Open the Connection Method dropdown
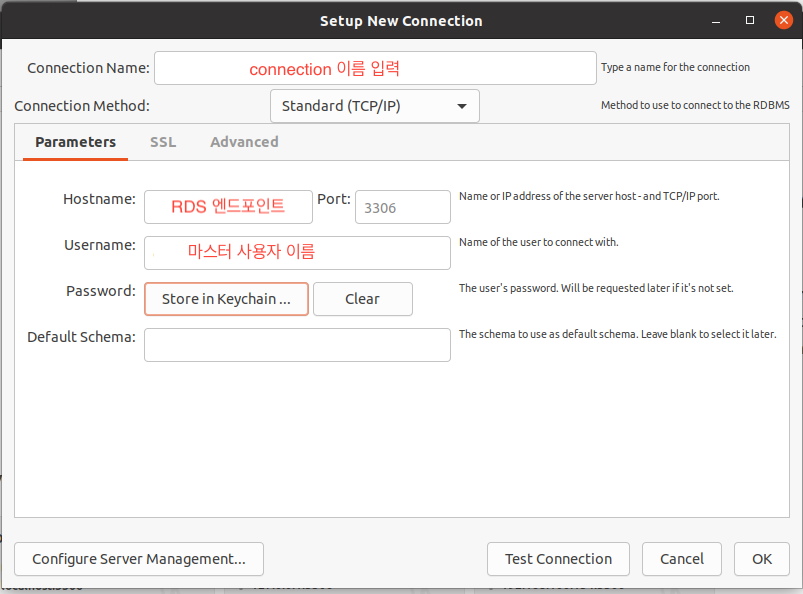Screen dimensions: 803x594 click(x=375, y=106)
